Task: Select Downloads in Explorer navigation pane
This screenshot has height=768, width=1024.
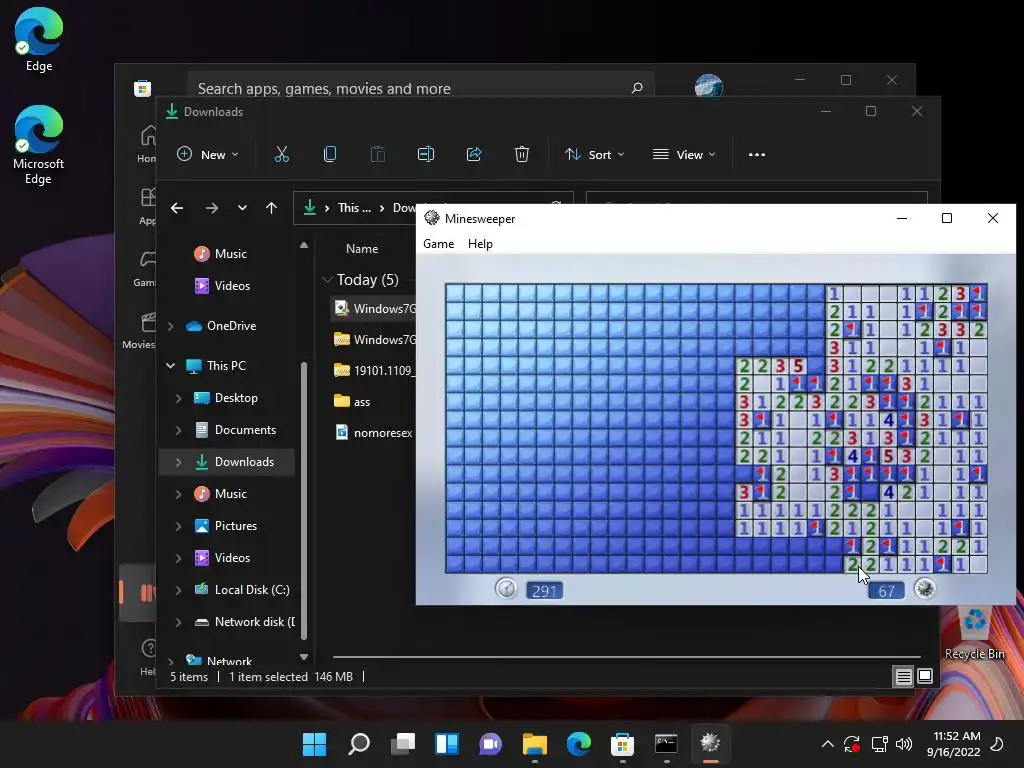Action: (227, 462)
